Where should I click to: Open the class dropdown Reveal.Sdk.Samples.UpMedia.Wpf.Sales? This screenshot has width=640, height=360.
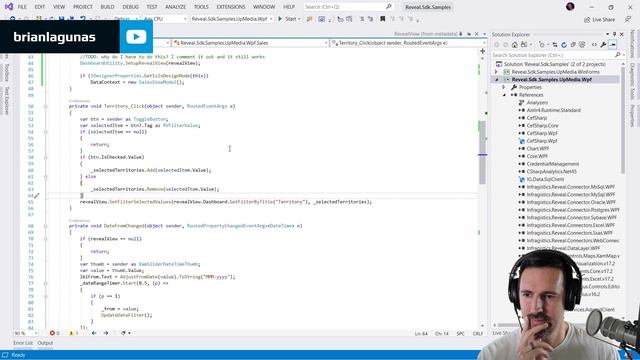[x=250, y=42]
